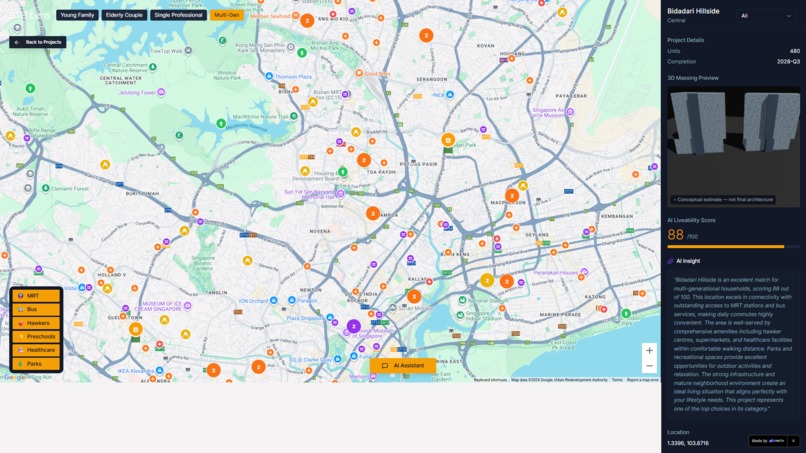Select the Multi-Gen persona tab
806x453 pixels.
click(x=227, y=15)
